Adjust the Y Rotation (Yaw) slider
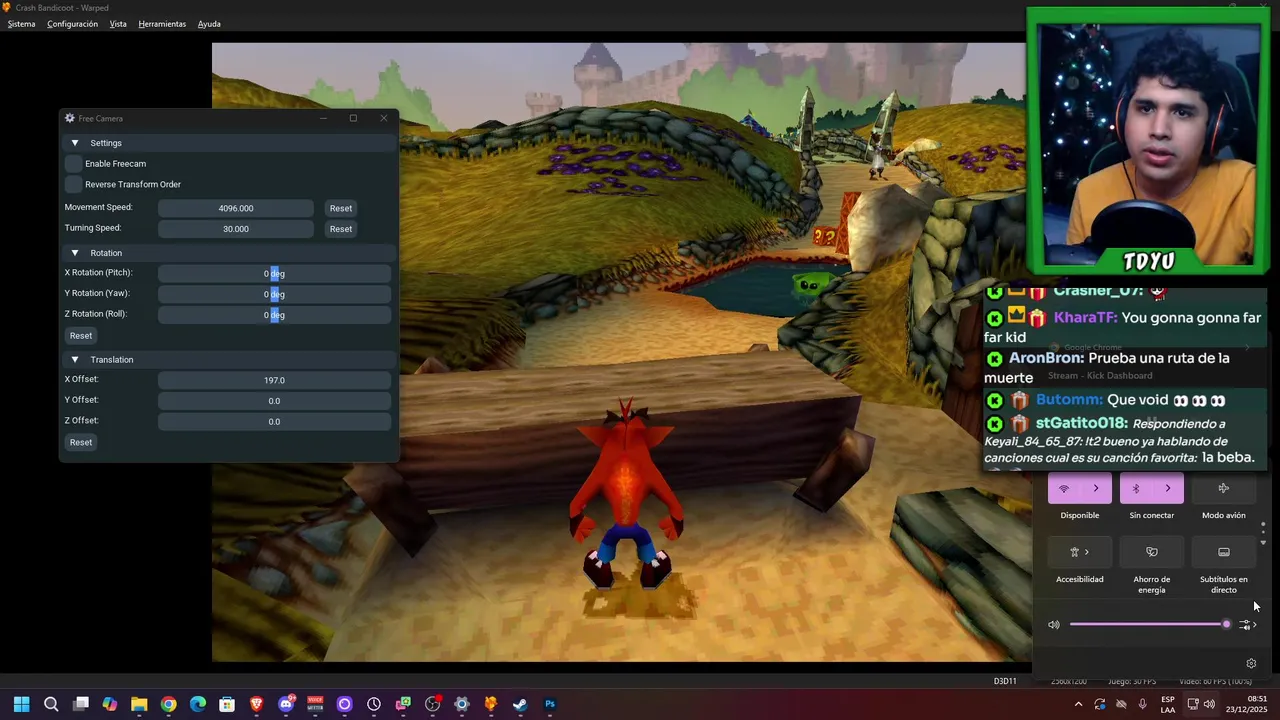This screenshot has width=1280, height=720. tap(274, 294)
